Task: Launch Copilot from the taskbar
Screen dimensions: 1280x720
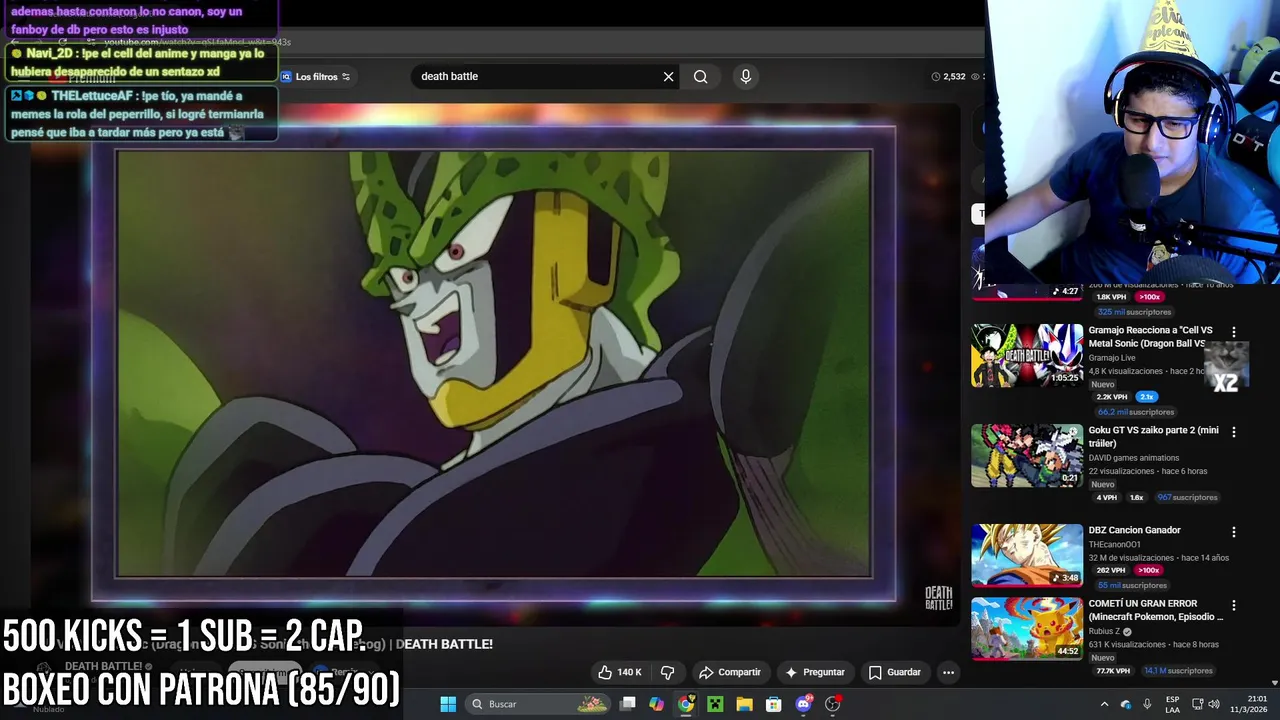Action: pos(656,704)
